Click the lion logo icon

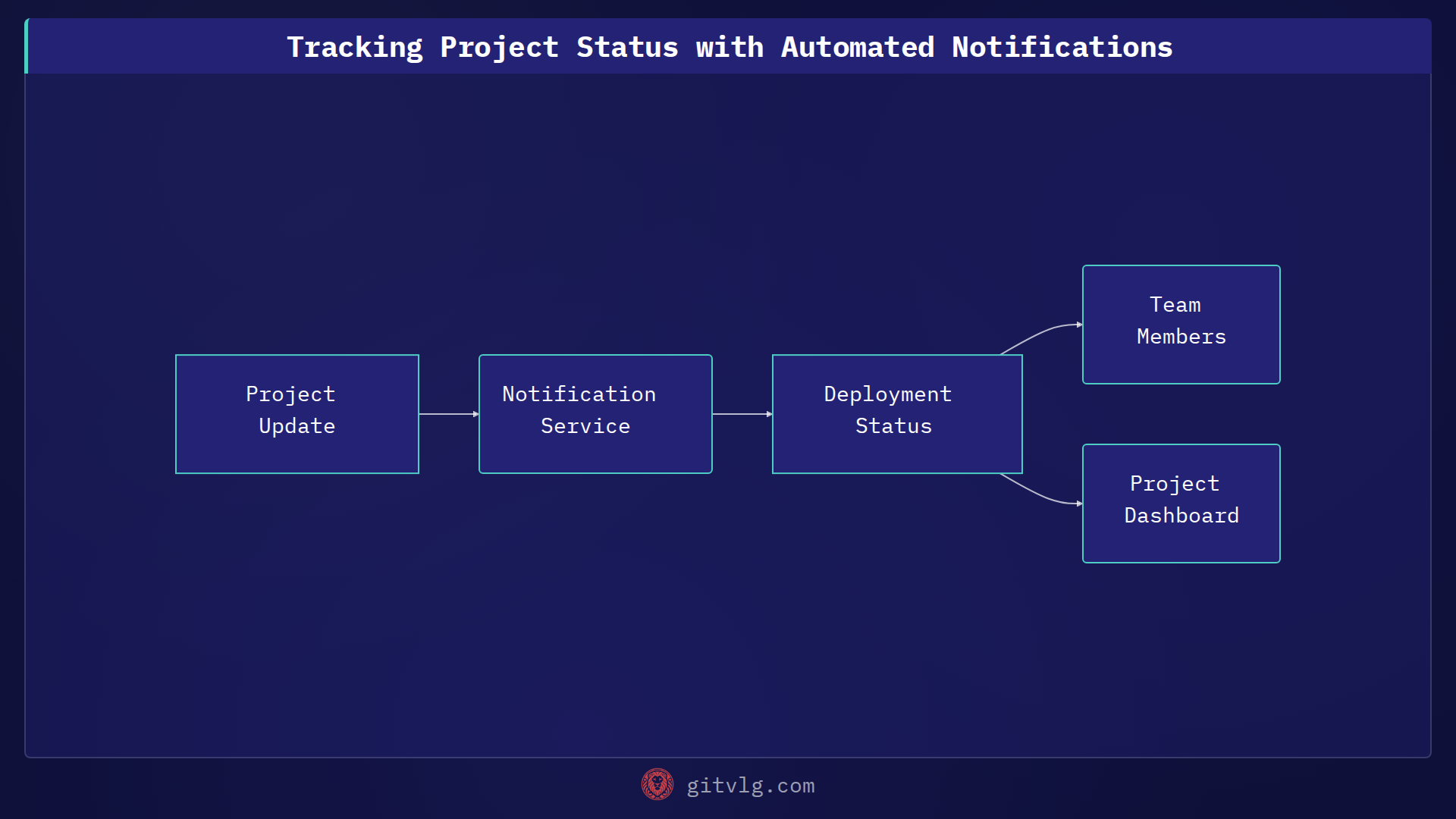tap(657, 785)
